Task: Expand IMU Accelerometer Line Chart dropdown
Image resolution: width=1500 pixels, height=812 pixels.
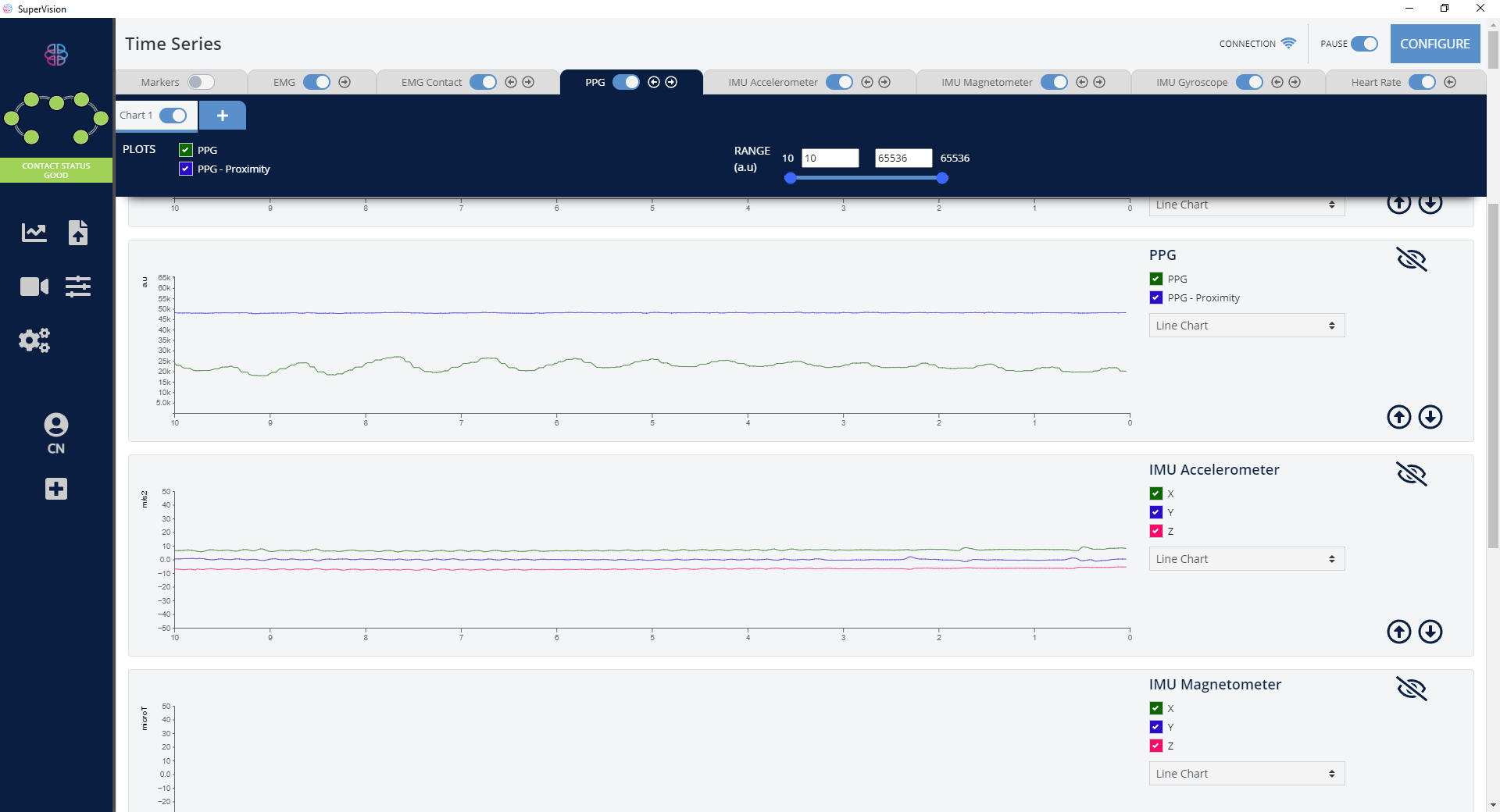Action: [1246, 559]
